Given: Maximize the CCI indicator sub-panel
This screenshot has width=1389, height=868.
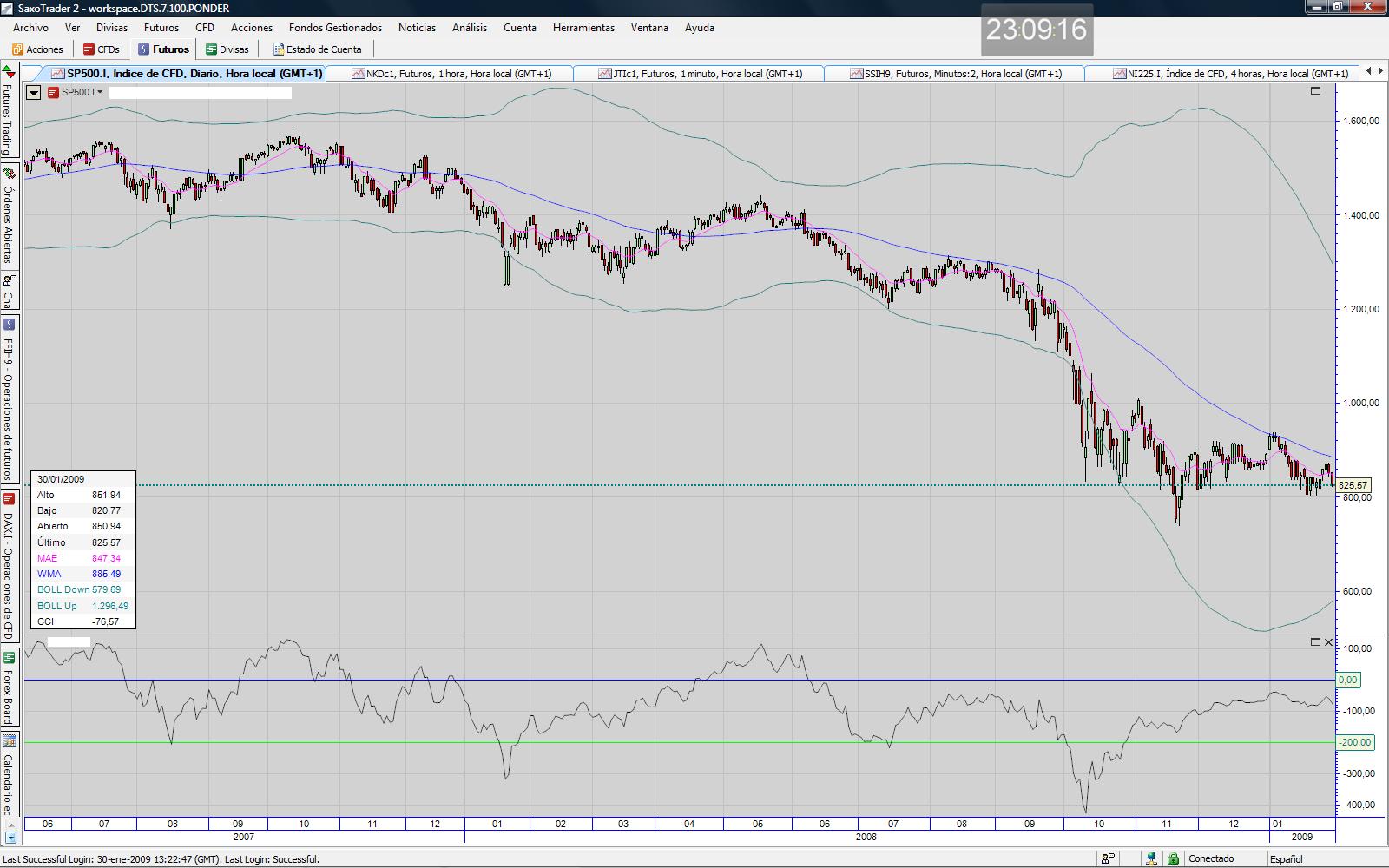Looking at the screenshot, I should 1315,642.
